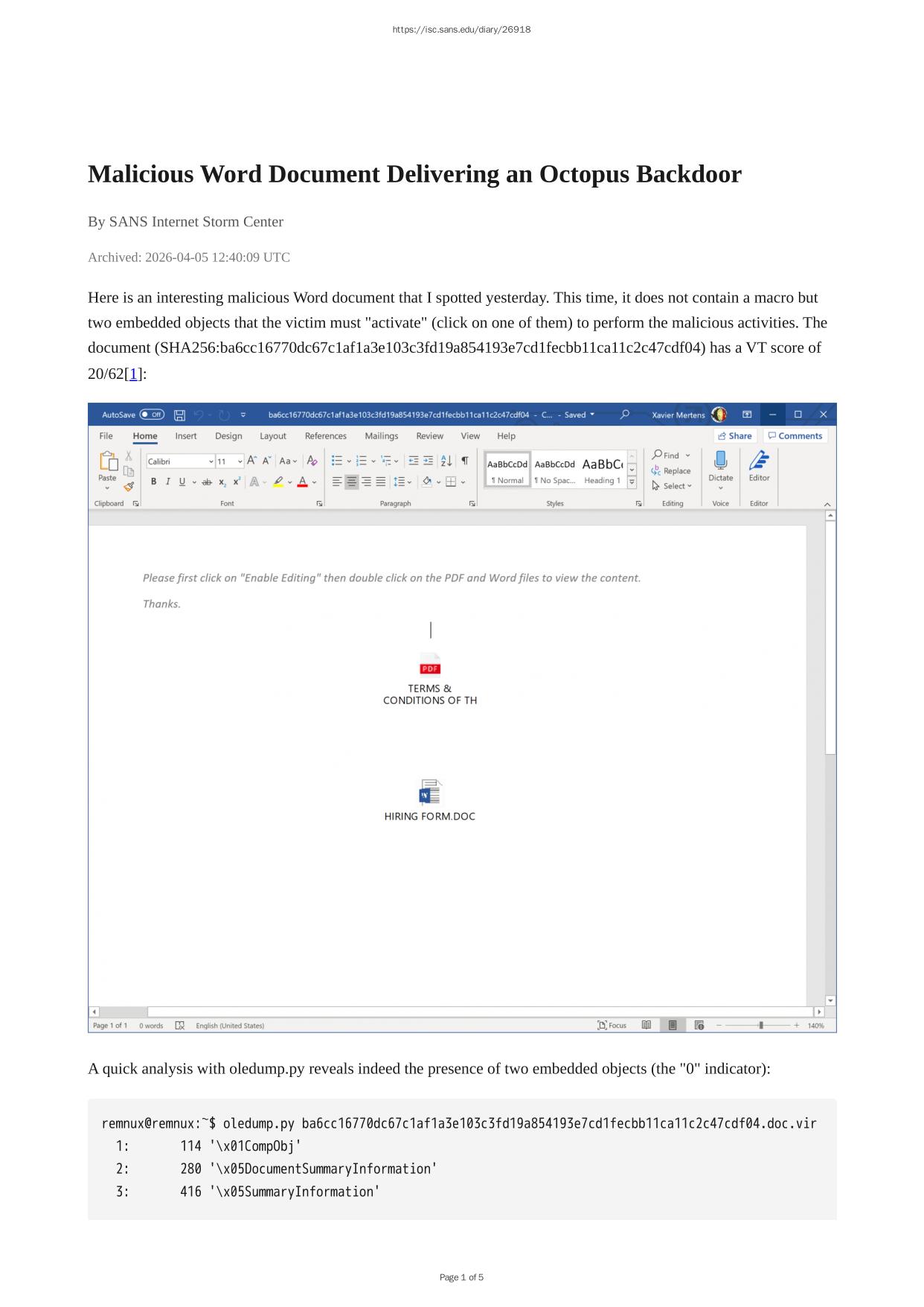Screen dimensions: 924x1307
Task: Click the Share button
Action: (x=735, y=436)
